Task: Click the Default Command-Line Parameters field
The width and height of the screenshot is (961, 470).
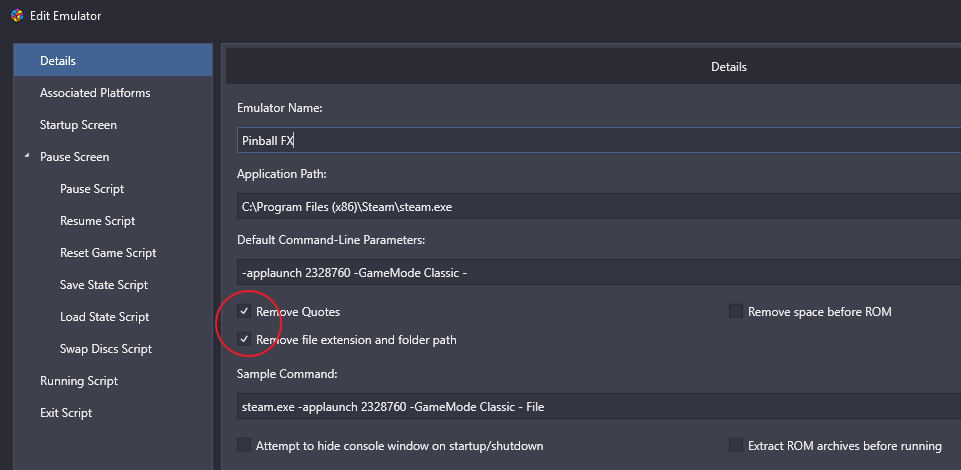Action: coord(599,272)
